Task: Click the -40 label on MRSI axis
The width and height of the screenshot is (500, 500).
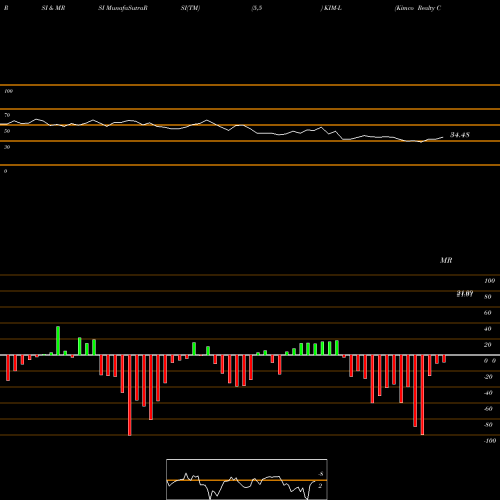Action: pyautogui.click(x=488, y=393)
